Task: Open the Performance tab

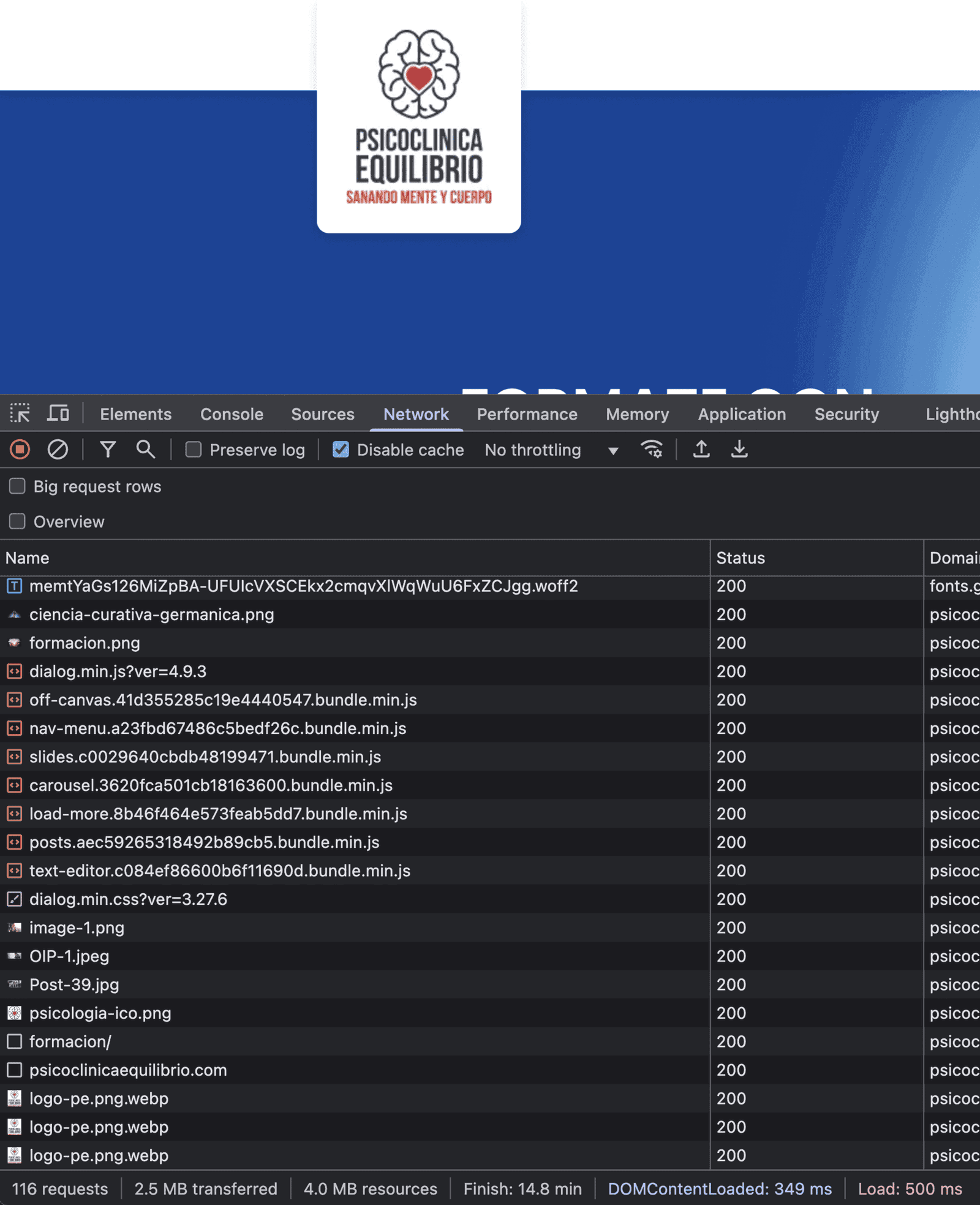Action: pos(527,414)
